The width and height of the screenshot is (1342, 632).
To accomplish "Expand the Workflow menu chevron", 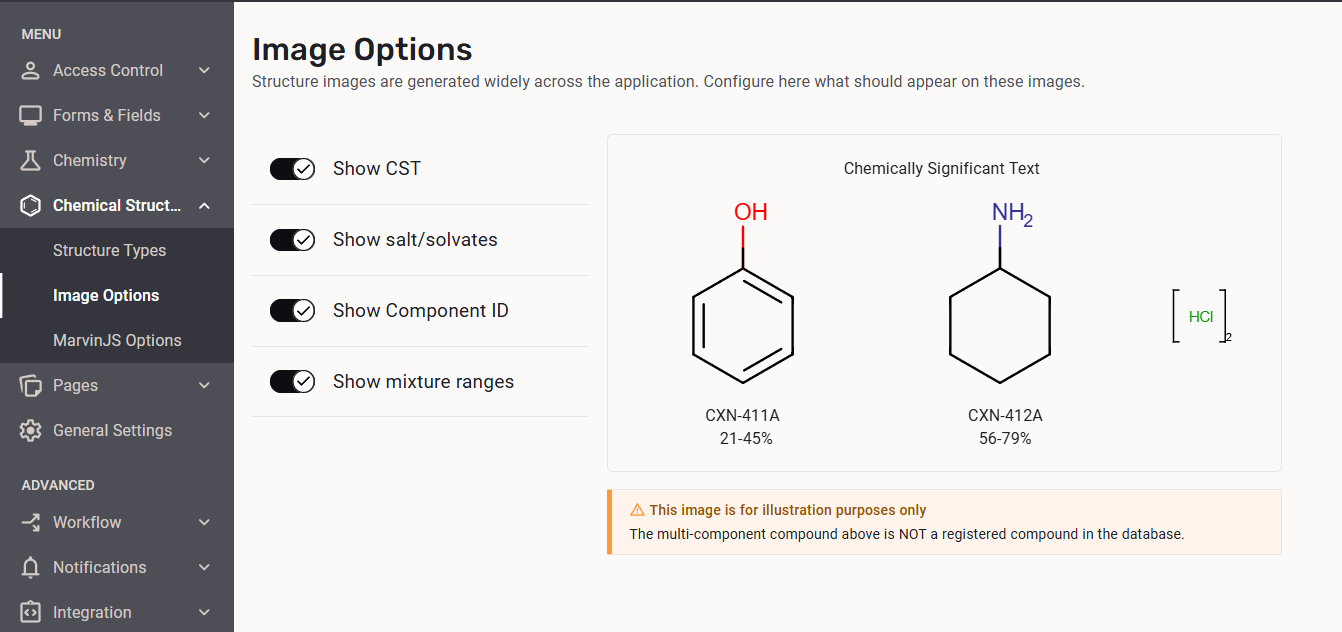I will [204, 522].
